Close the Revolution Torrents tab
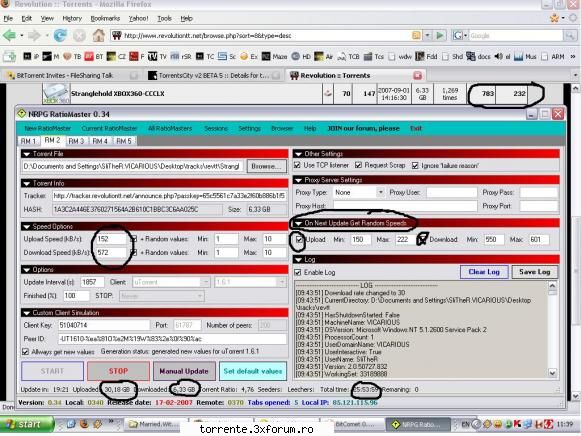Viewport: 581px width, 436px height. click(418, 76)
